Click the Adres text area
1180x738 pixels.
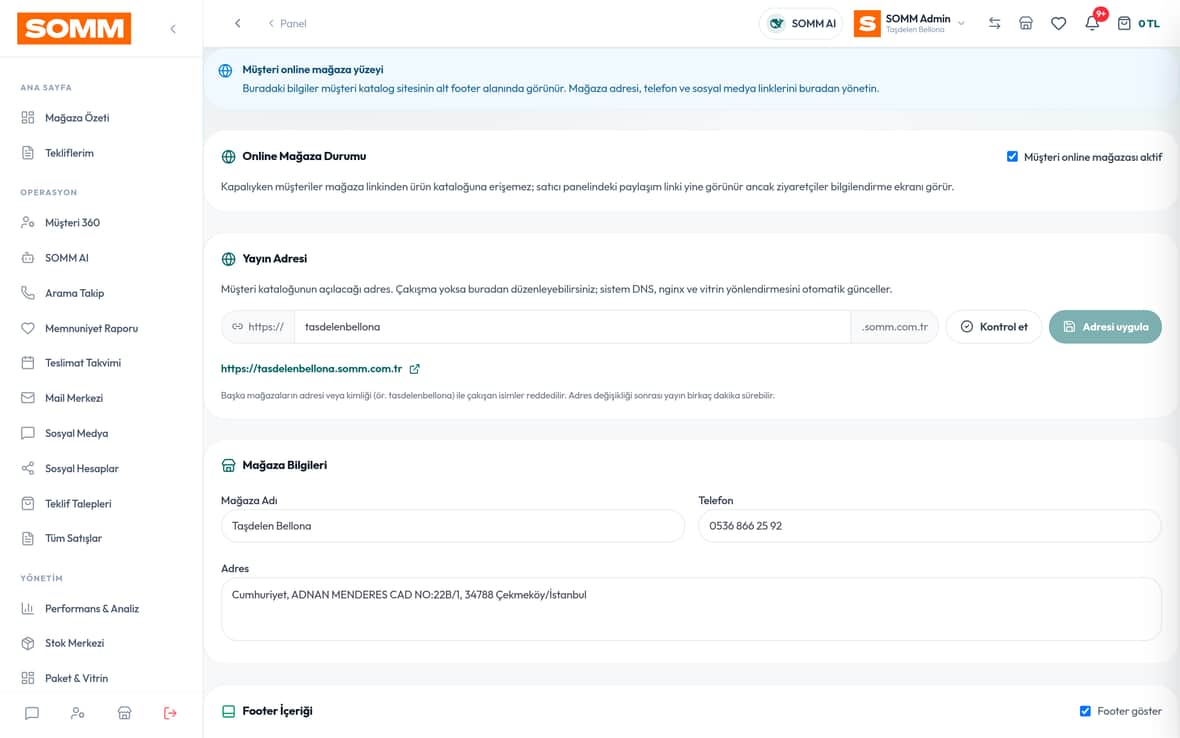pos(691,609)
